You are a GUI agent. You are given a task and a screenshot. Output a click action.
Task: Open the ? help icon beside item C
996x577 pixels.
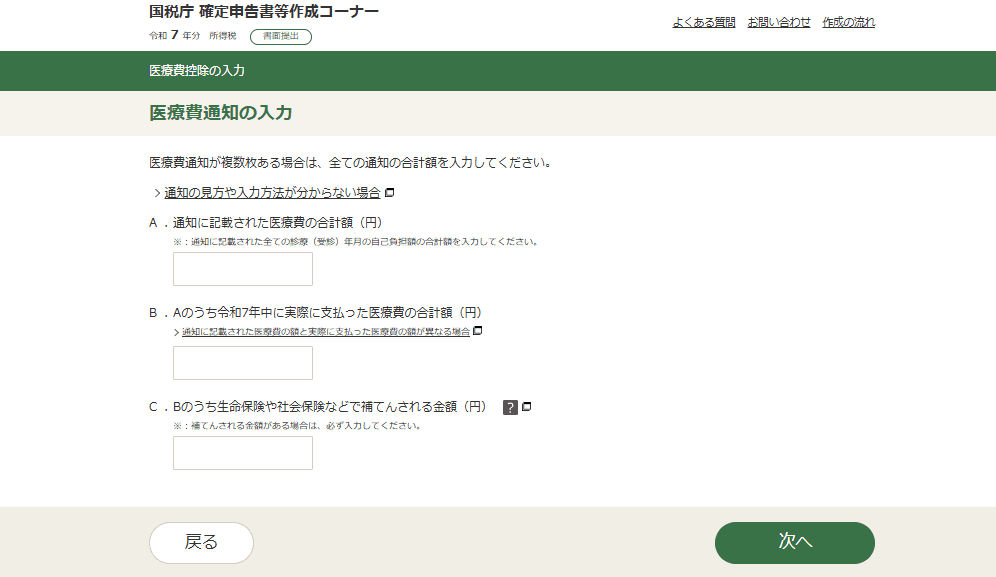(509, 406)
